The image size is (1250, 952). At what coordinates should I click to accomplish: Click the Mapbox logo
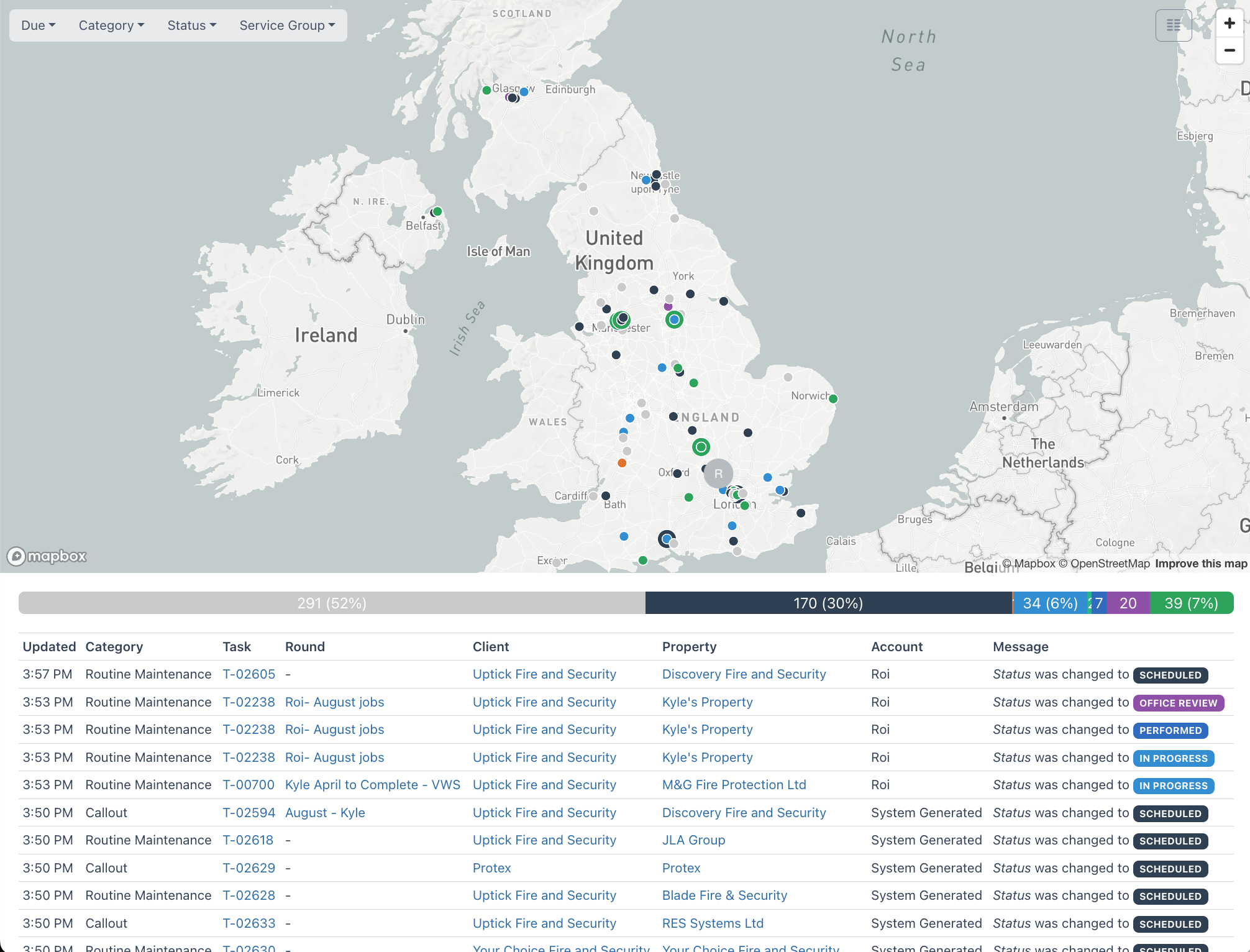[x=47, y=556]
